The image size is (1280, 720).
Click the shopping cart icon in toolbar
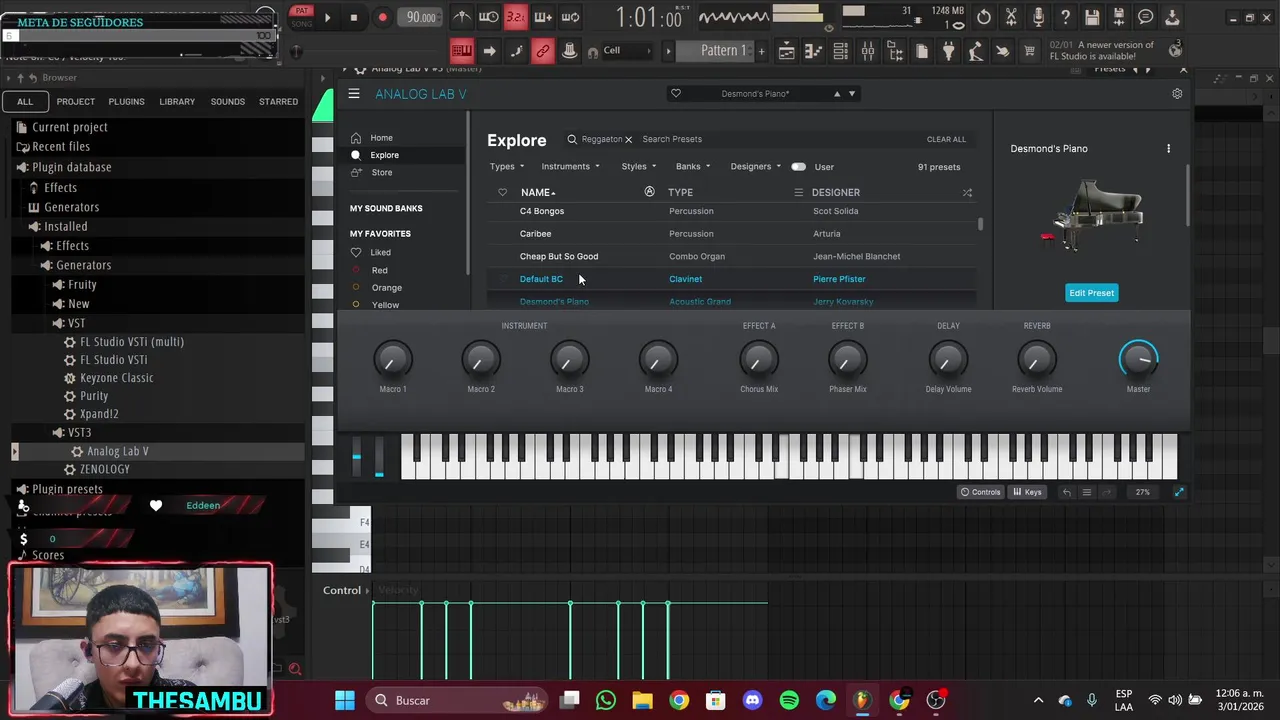(x=1029, y=51)
